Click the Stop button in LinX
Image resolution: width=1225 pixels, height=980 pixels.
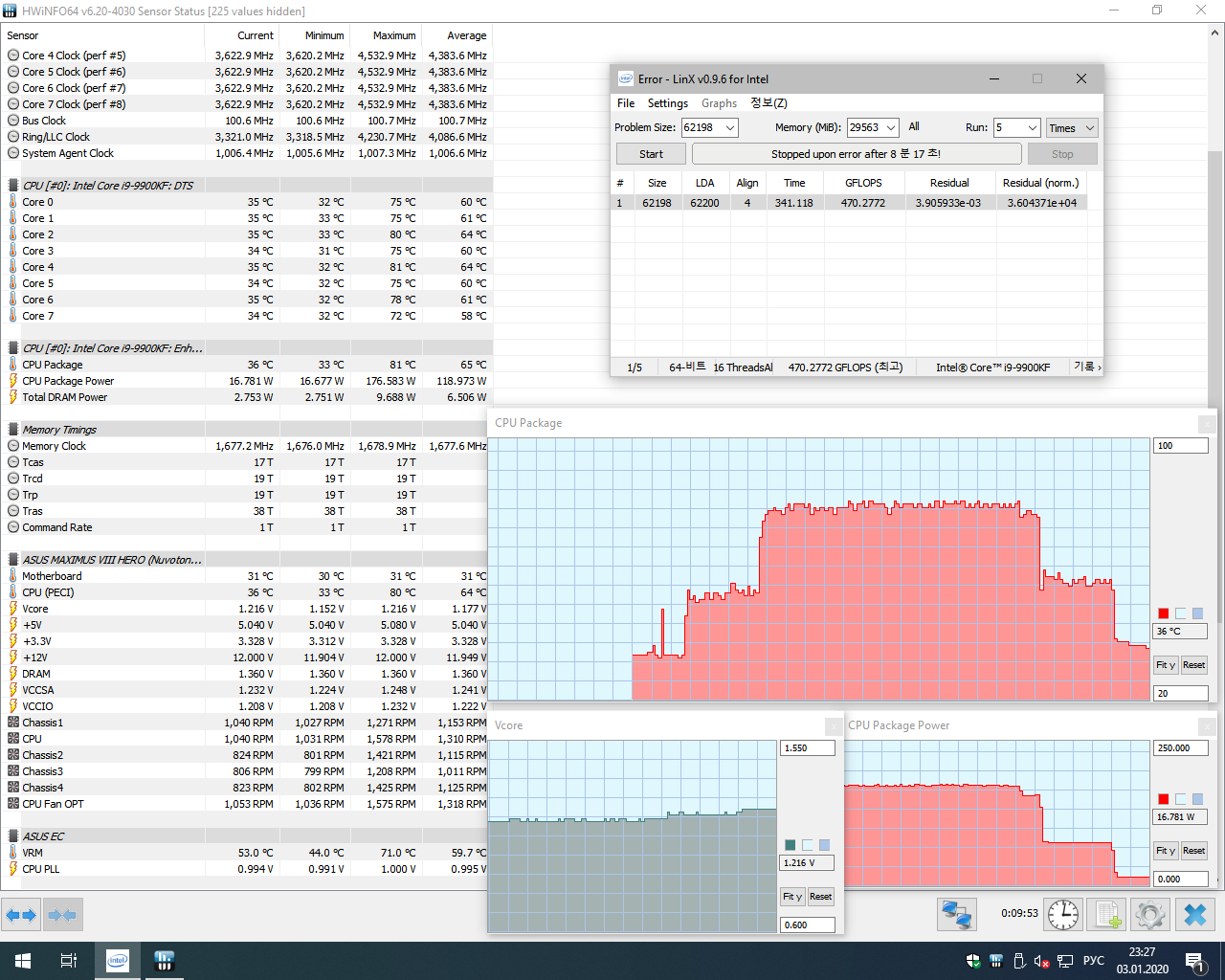click(1062, 154)
